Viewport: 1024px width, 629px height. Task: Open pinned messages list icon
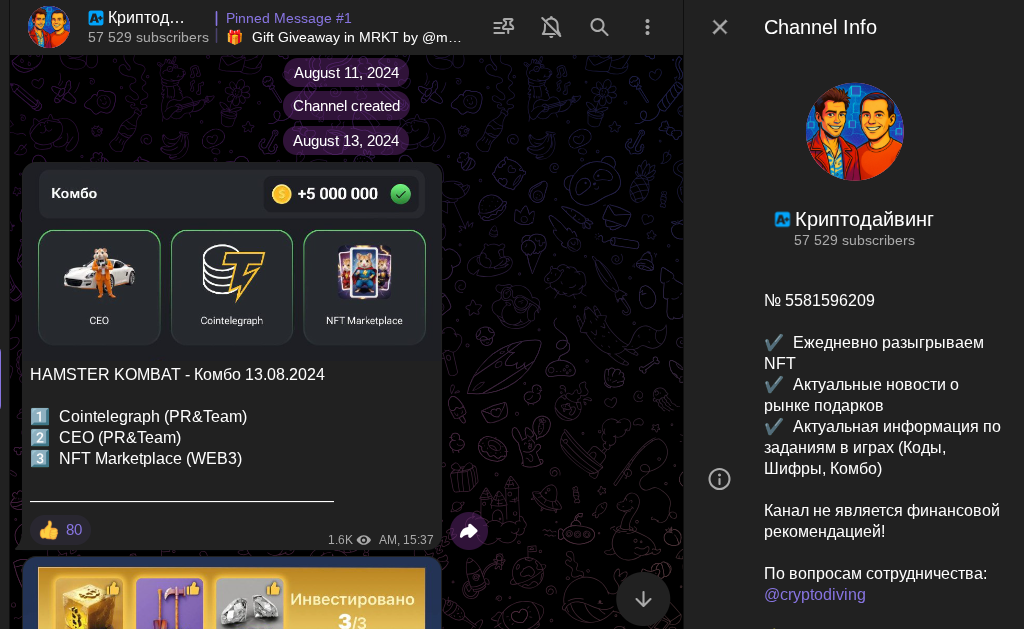click(x=504, y=27)
